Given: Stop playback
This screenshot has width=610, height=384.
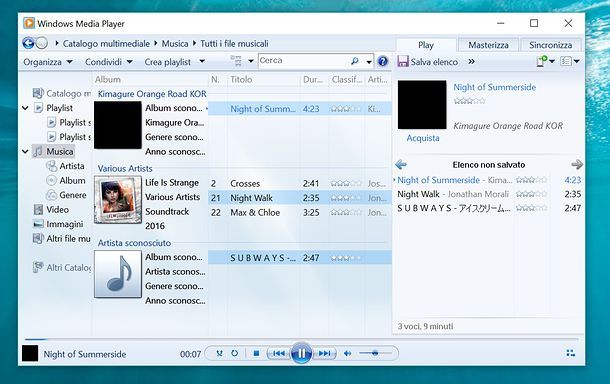Looking at the screenshot, I should pyautogui.click(x=256, y=353).
